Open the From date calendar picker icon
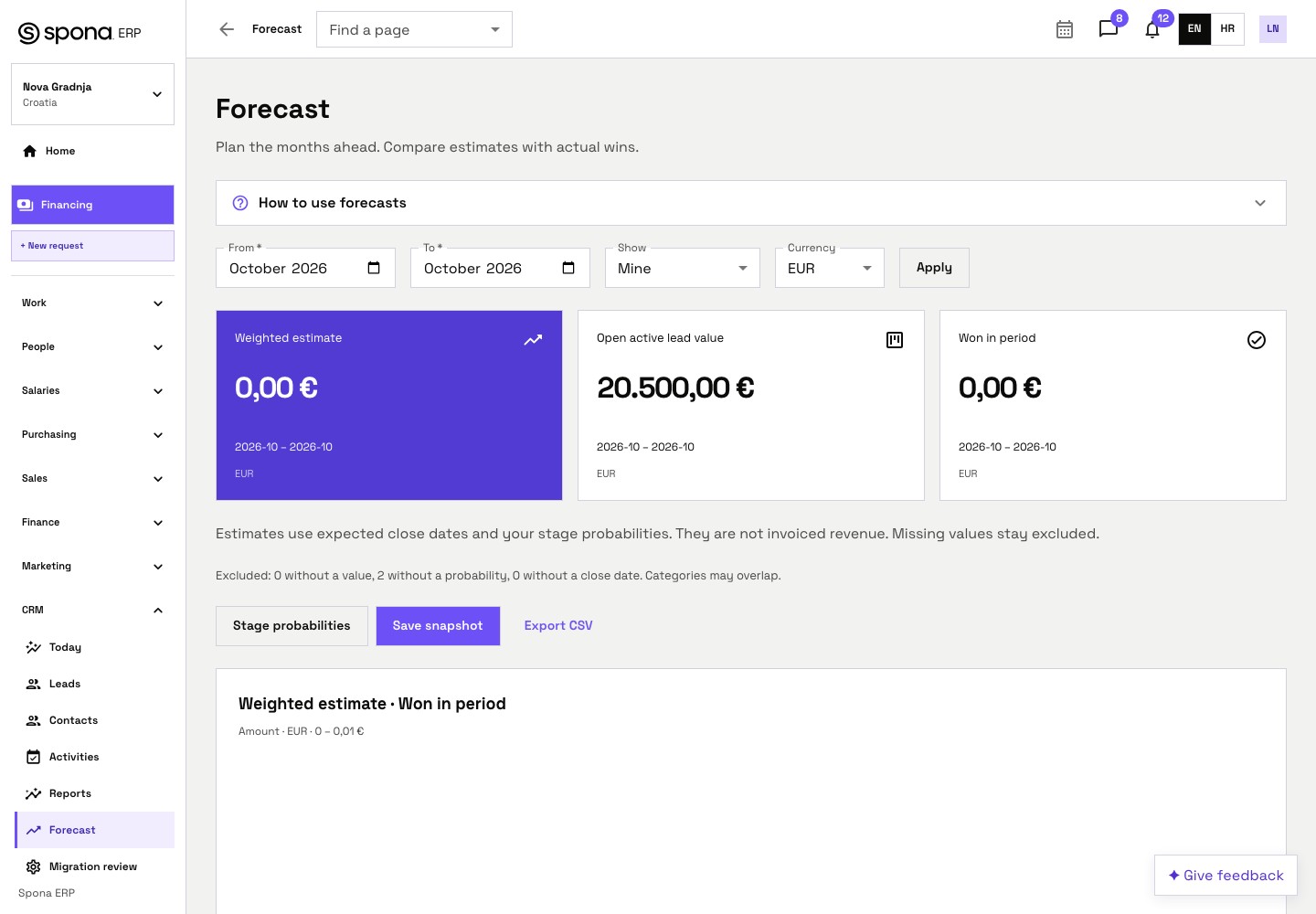This screenshot has width=1316, height=914. [x=374, y=268]
